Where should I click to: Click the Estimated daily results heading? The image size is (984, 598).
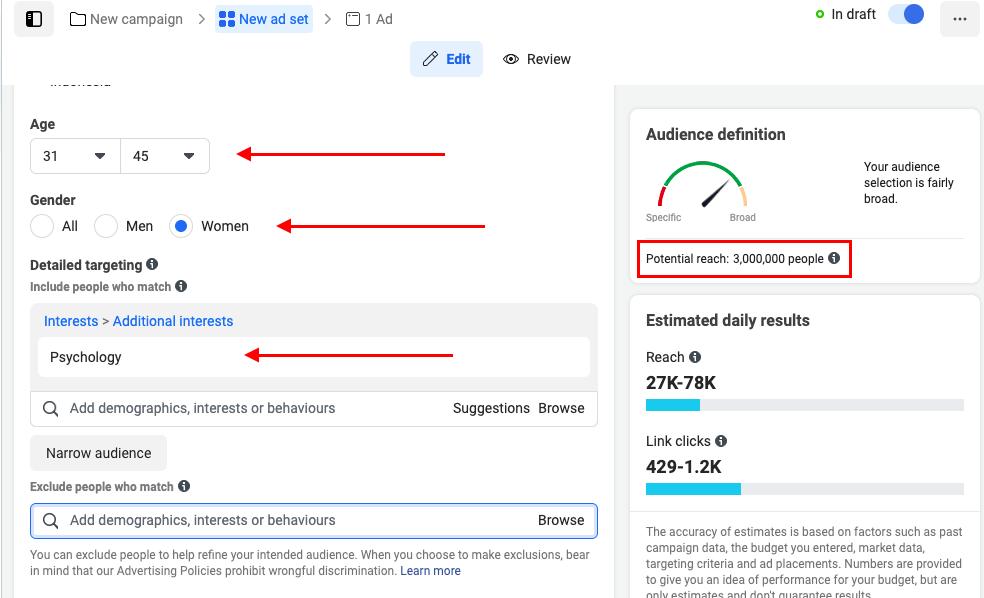(727, 320)
